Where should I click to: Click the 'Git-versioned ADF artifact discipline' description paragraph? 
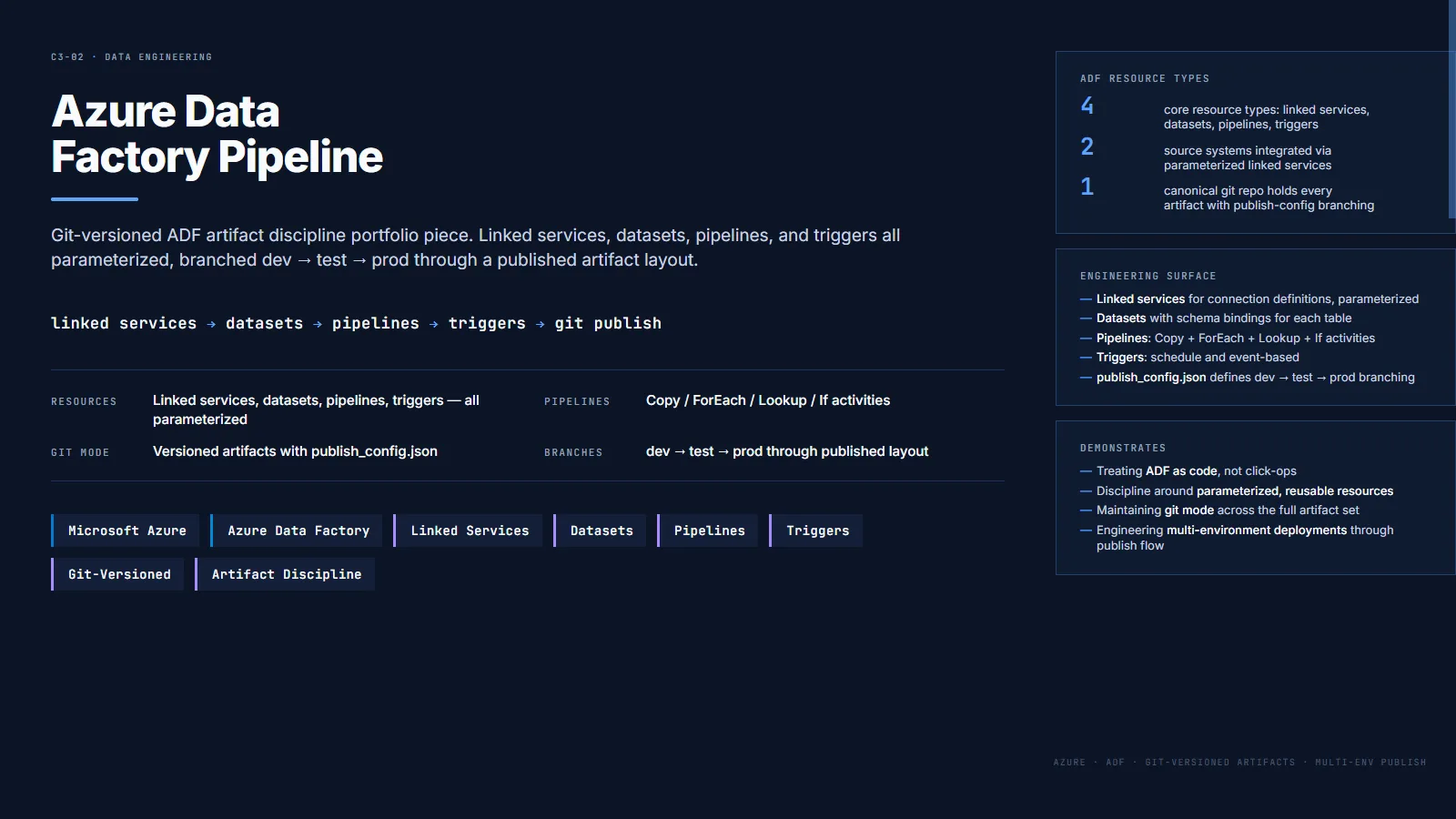pos(476,248)
